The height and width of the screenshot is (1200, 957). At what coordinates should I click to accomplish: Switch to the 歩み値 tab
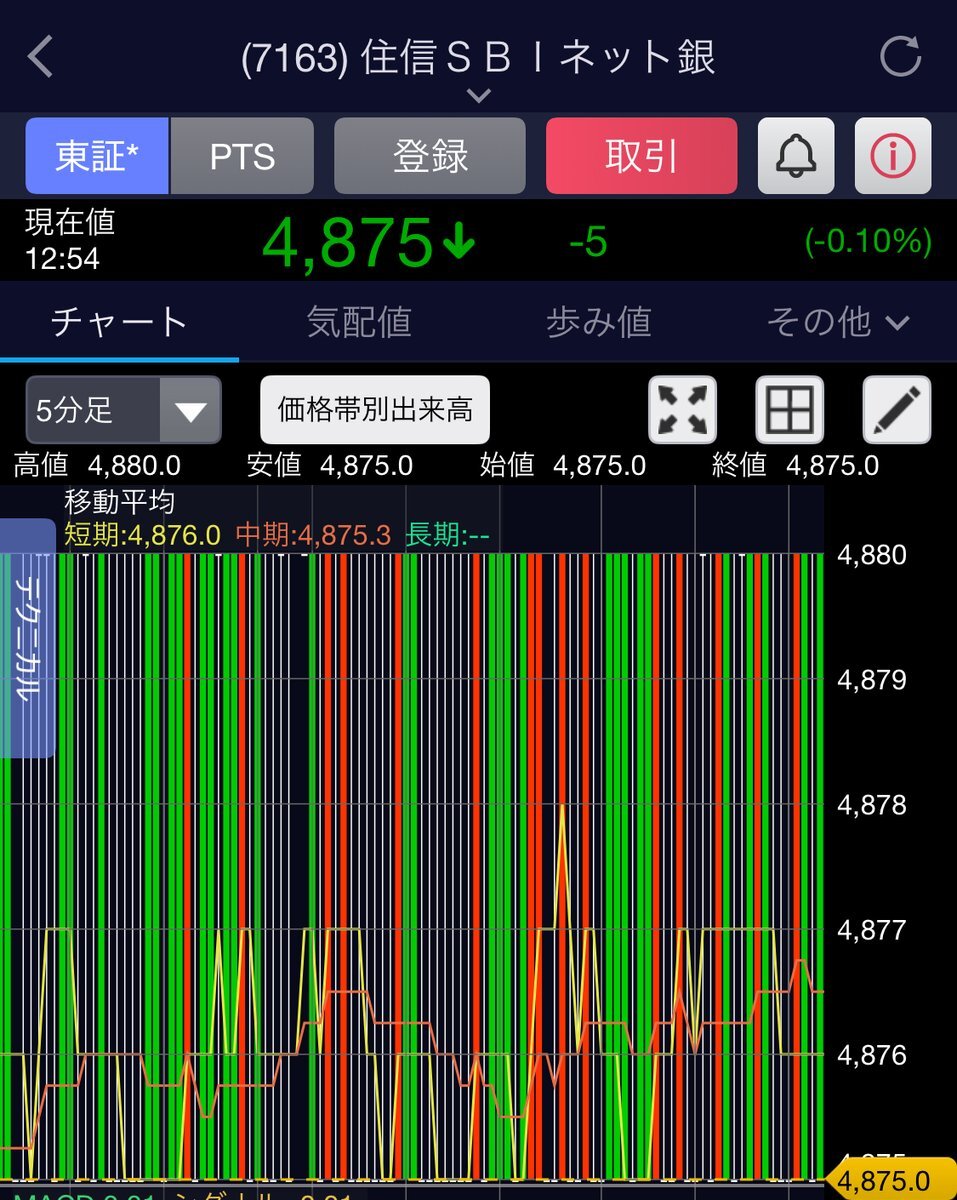[597, 320]
